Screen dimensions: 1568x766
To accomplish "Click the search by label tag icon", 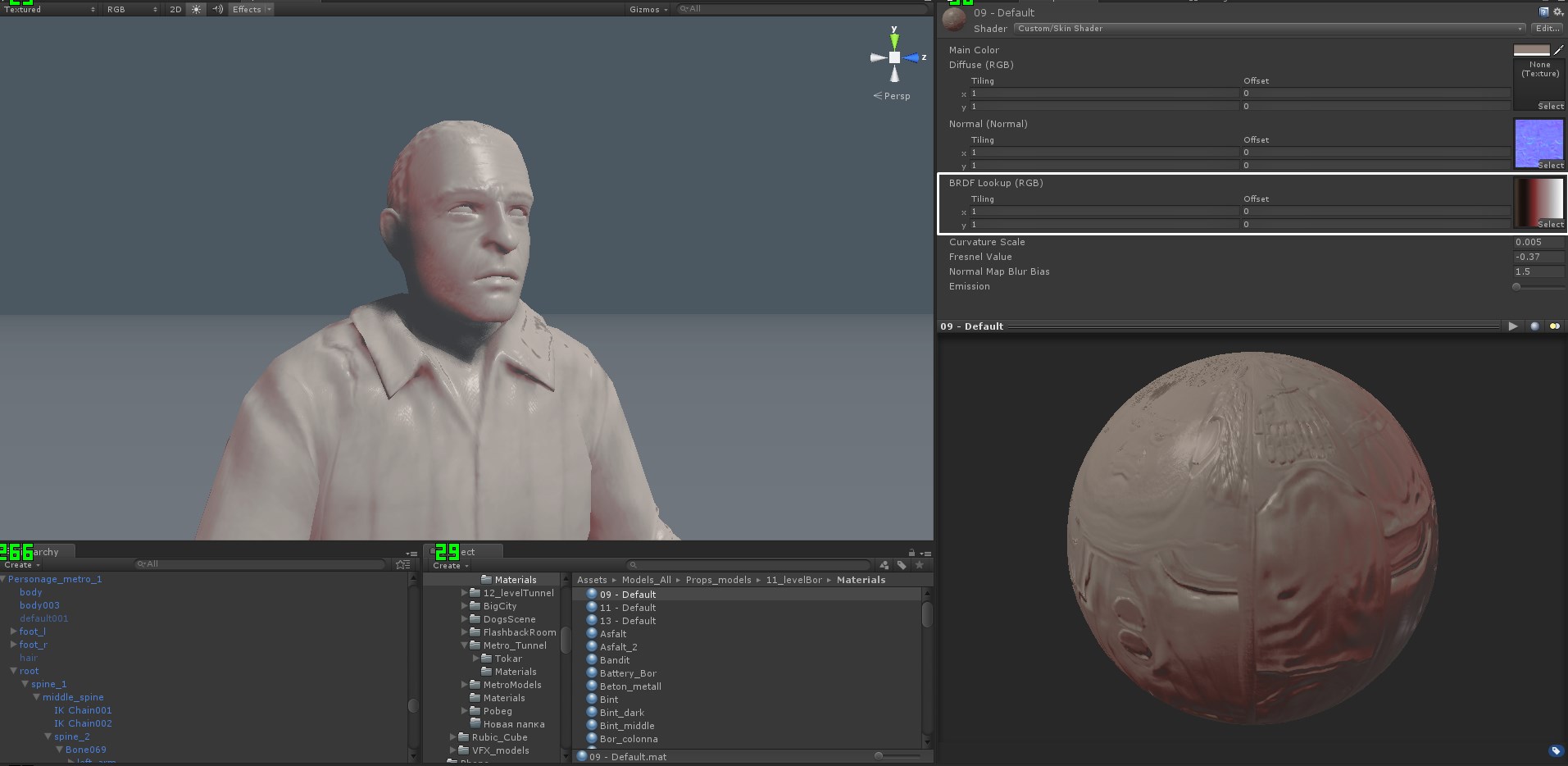I will tap(902, 565).
